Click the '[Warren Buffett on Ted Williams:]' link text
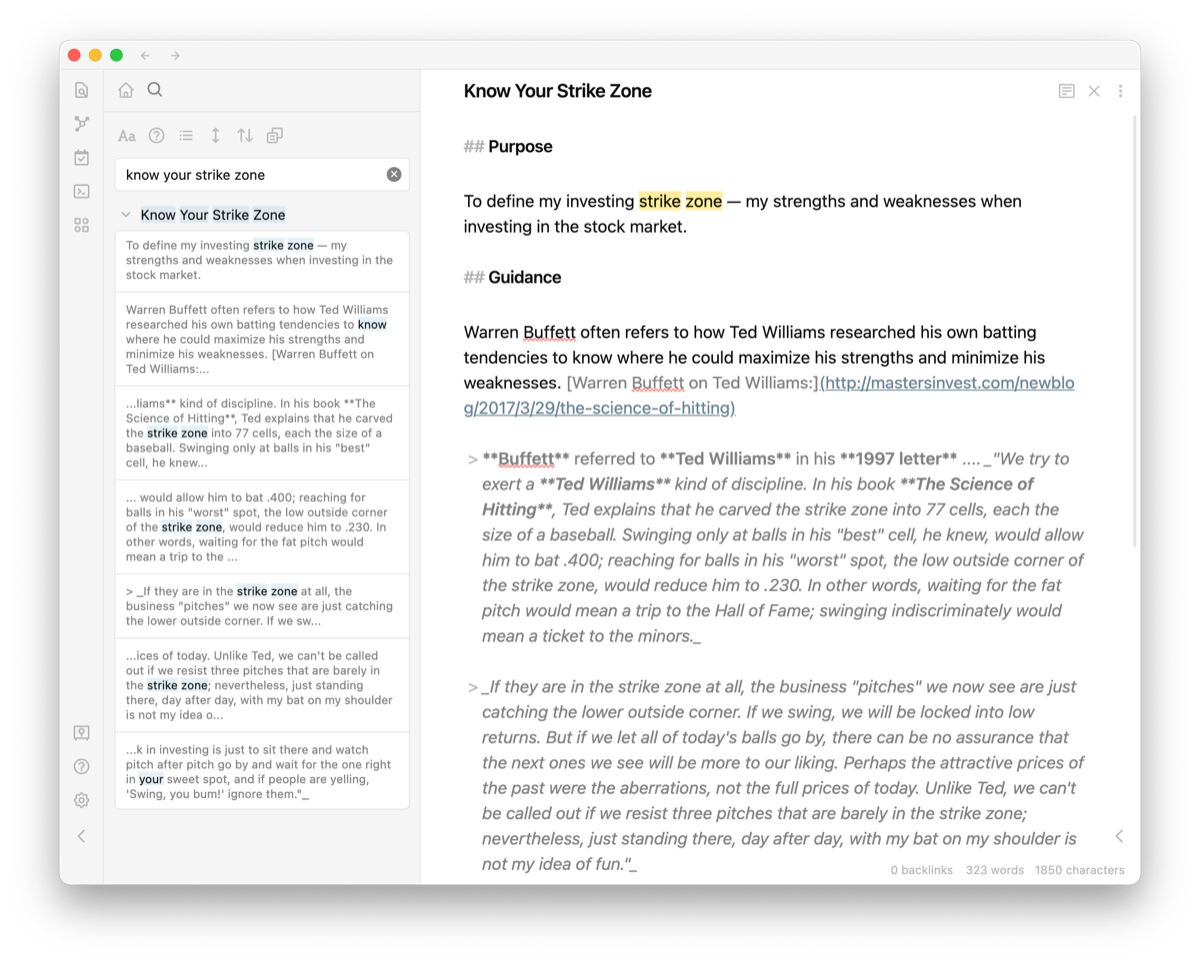 [x=692, y=383]
